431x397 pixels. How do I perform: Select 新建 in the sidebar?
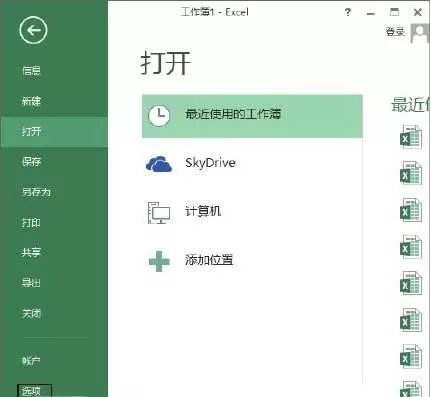pyautogui.click(x=31, y=101)
